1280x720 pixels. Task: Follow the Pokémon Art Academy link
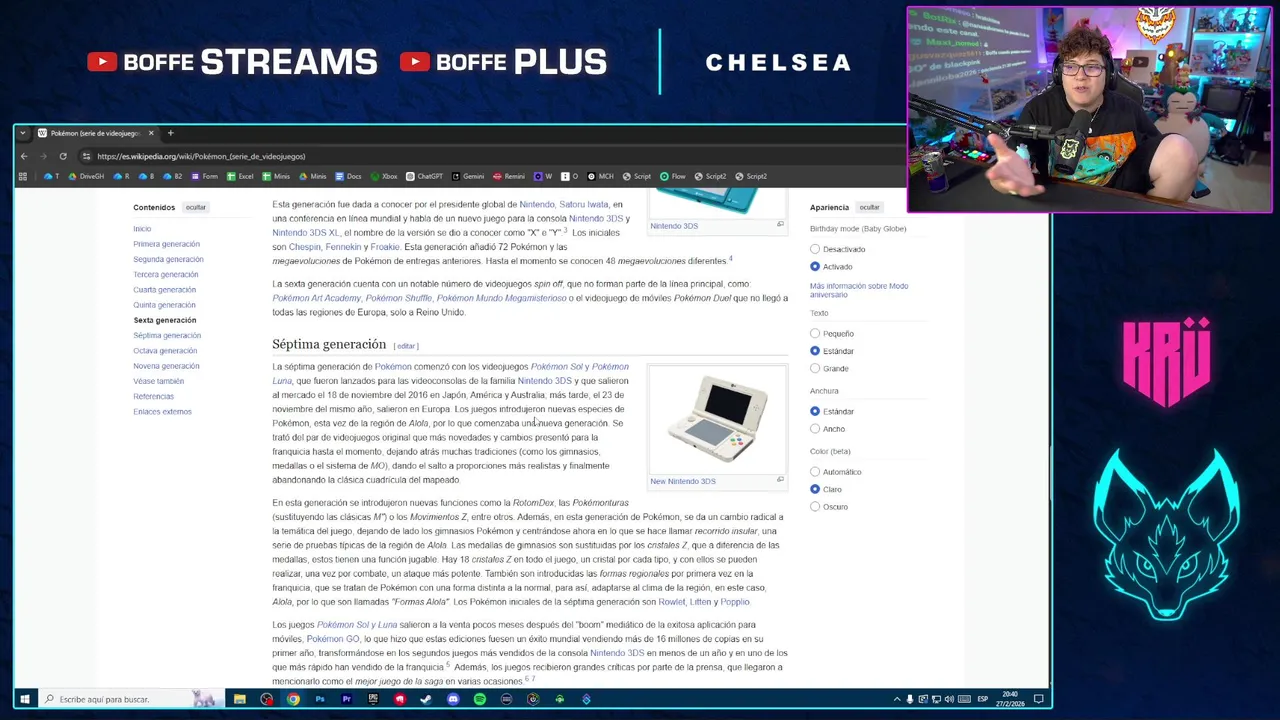(316, 298)
